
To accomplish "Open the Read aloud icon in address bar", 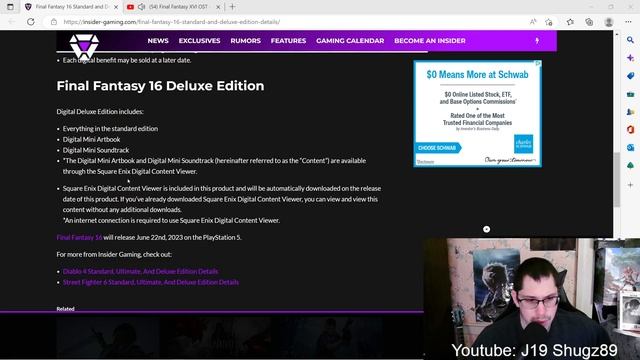I will tap(533, 22).
